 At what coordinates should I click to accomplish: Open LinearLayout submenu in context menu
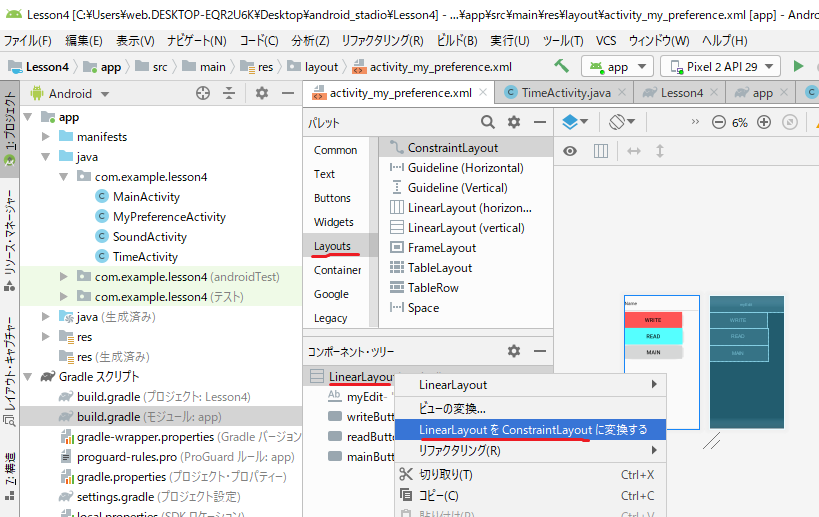530,385
